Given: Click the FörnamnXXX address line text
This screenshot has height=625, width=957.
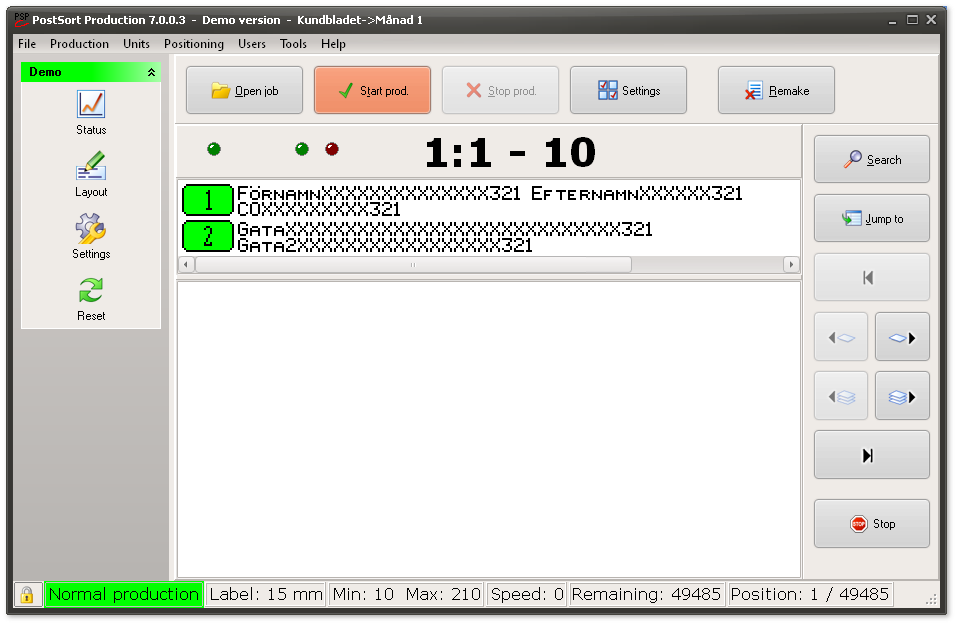Looking at the screenshot, I should click(x=489, y=193).
